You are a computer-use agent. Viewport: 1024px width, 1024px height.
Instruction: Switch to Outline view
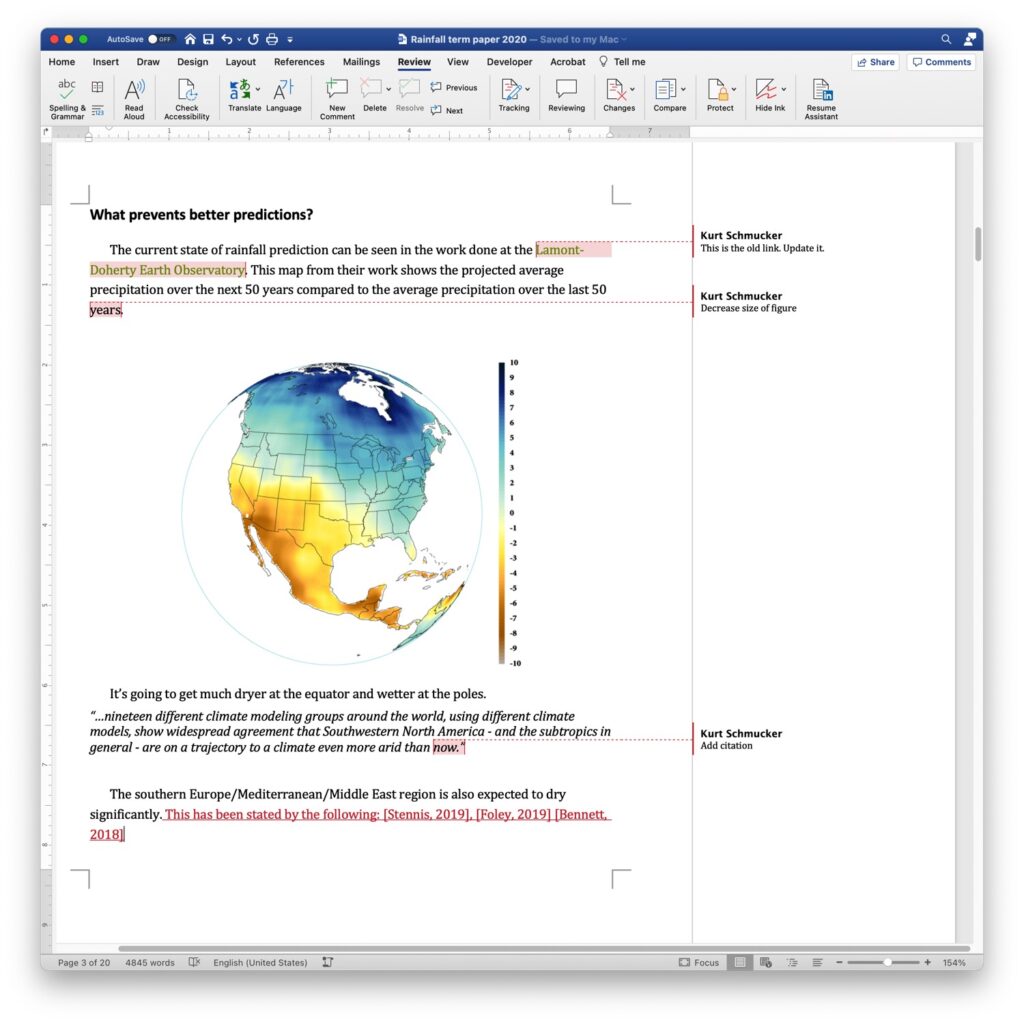point(792,962)
